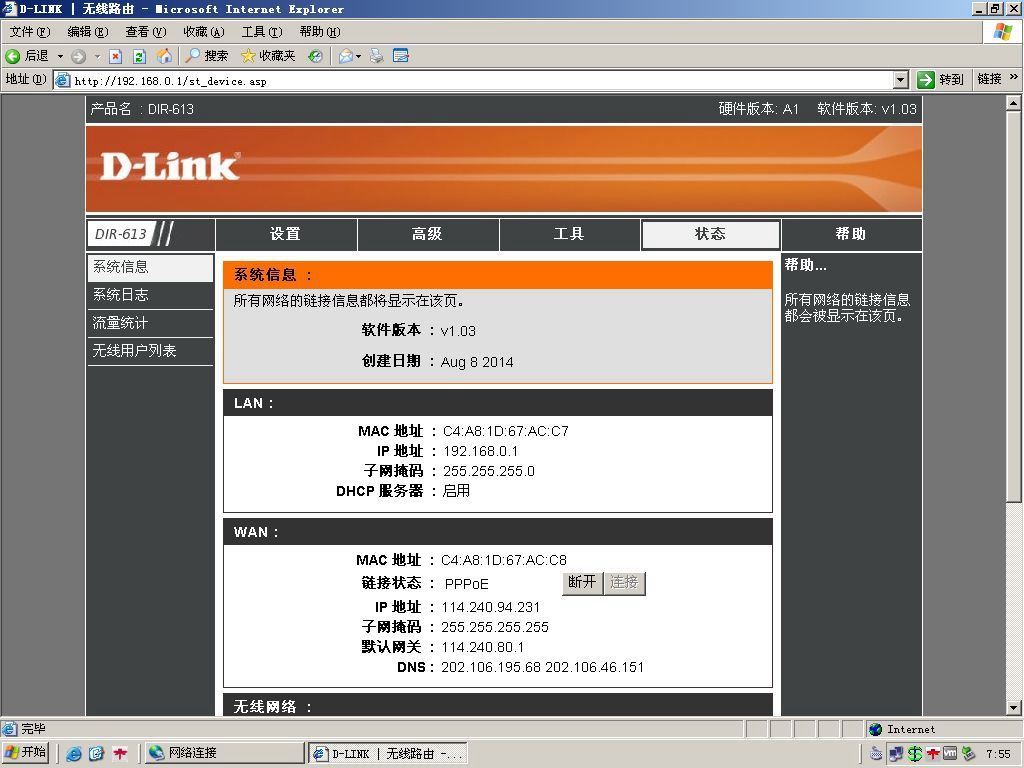1024x768 pixels.
Task: Open Favorites (收藏夹) star button
Action: [268, 56]
